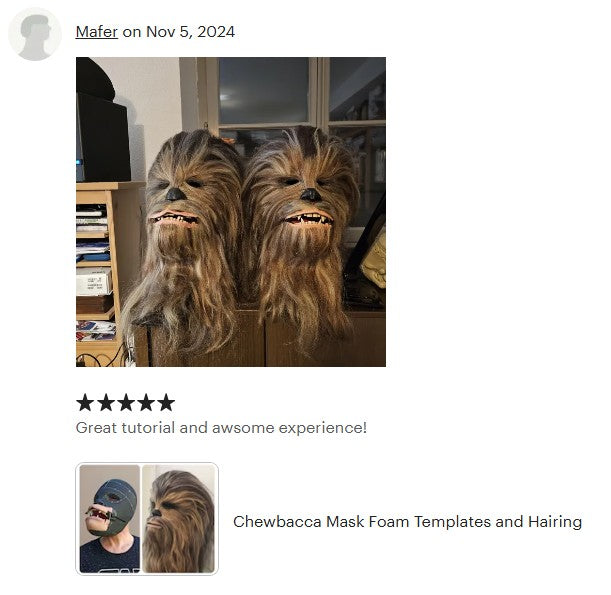611x595 pixels.
Task: Open the reviewer's default avatar icon
Action: (x=35, y=35)
